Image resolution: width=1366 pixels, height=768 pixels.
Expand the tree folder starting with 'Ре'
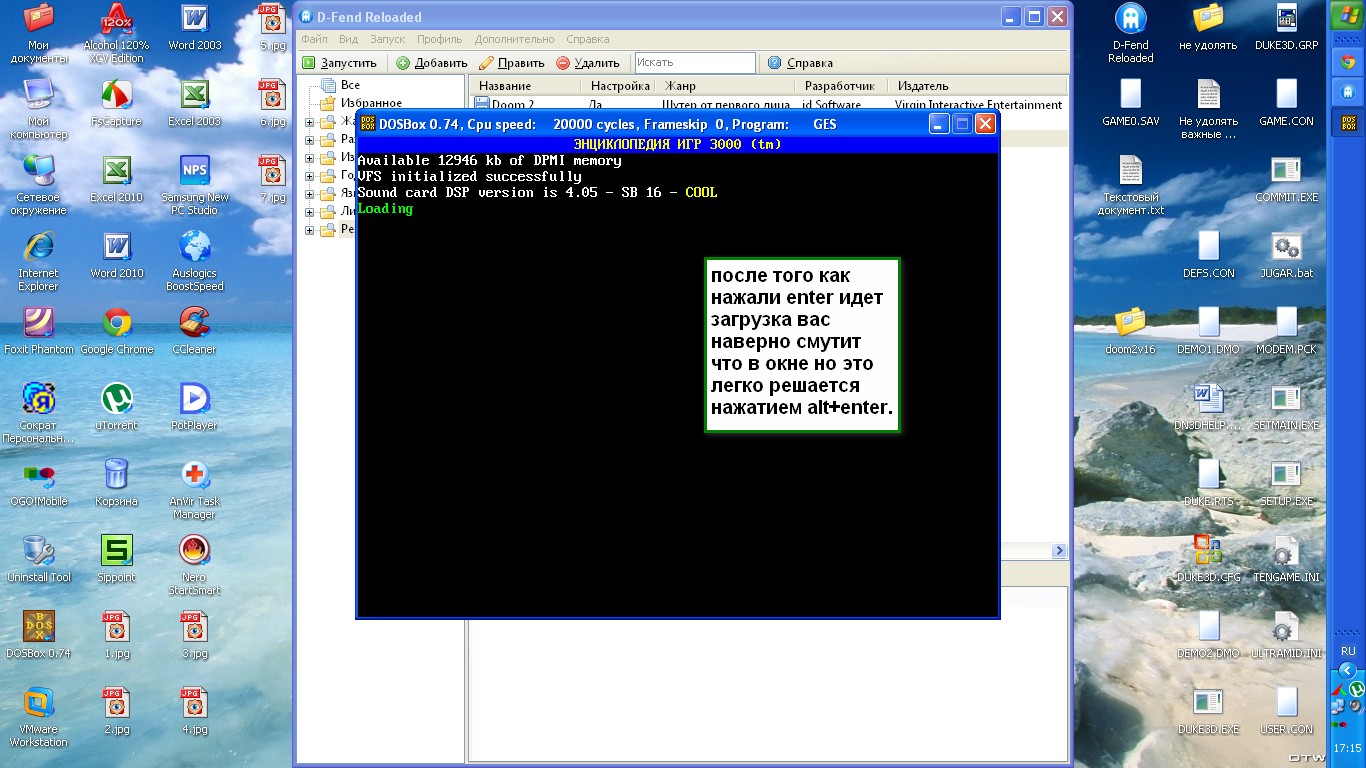pos(310,230)
